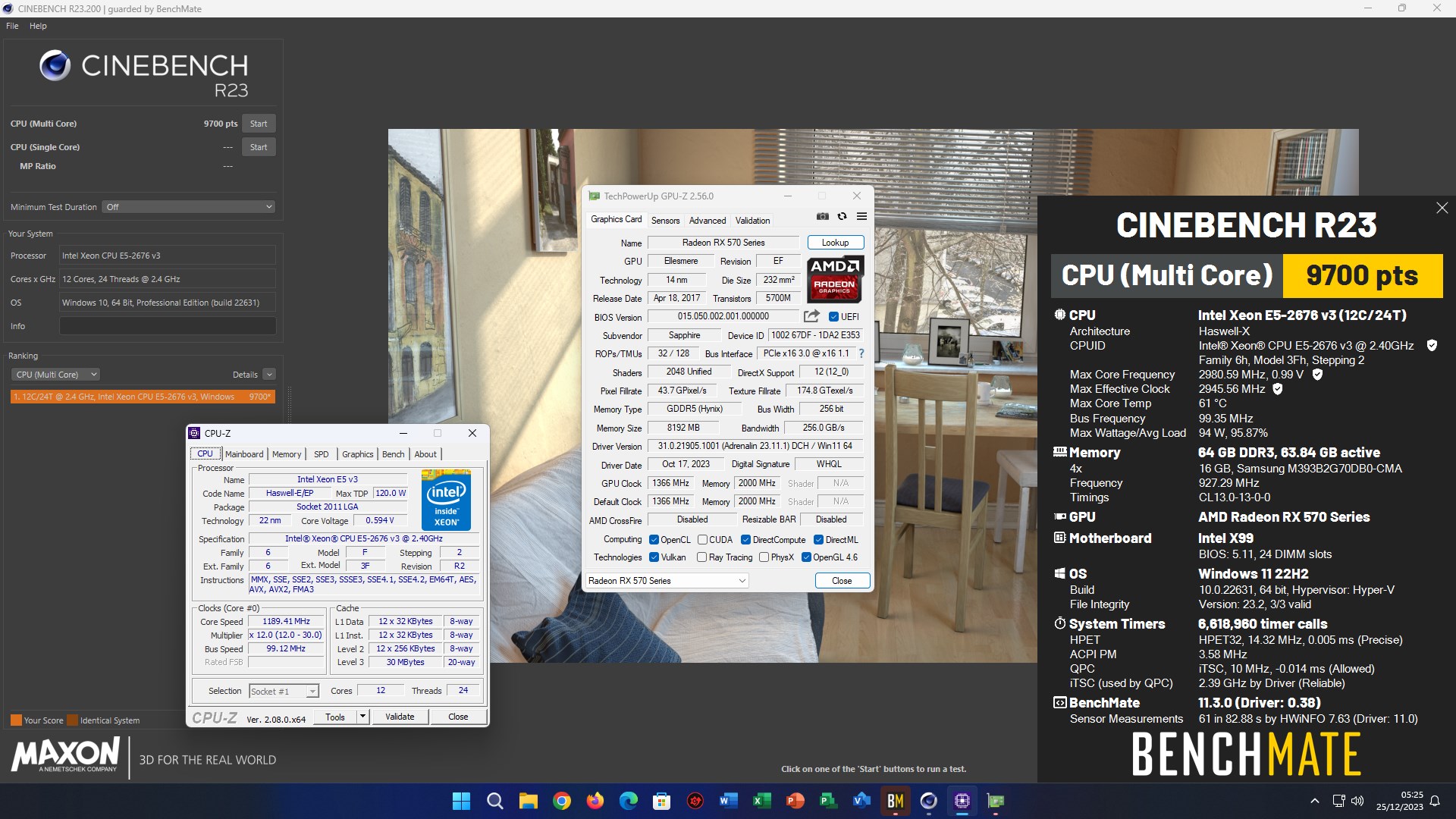Switch to BenchMate in the taskbar

[x=895, y=801]
